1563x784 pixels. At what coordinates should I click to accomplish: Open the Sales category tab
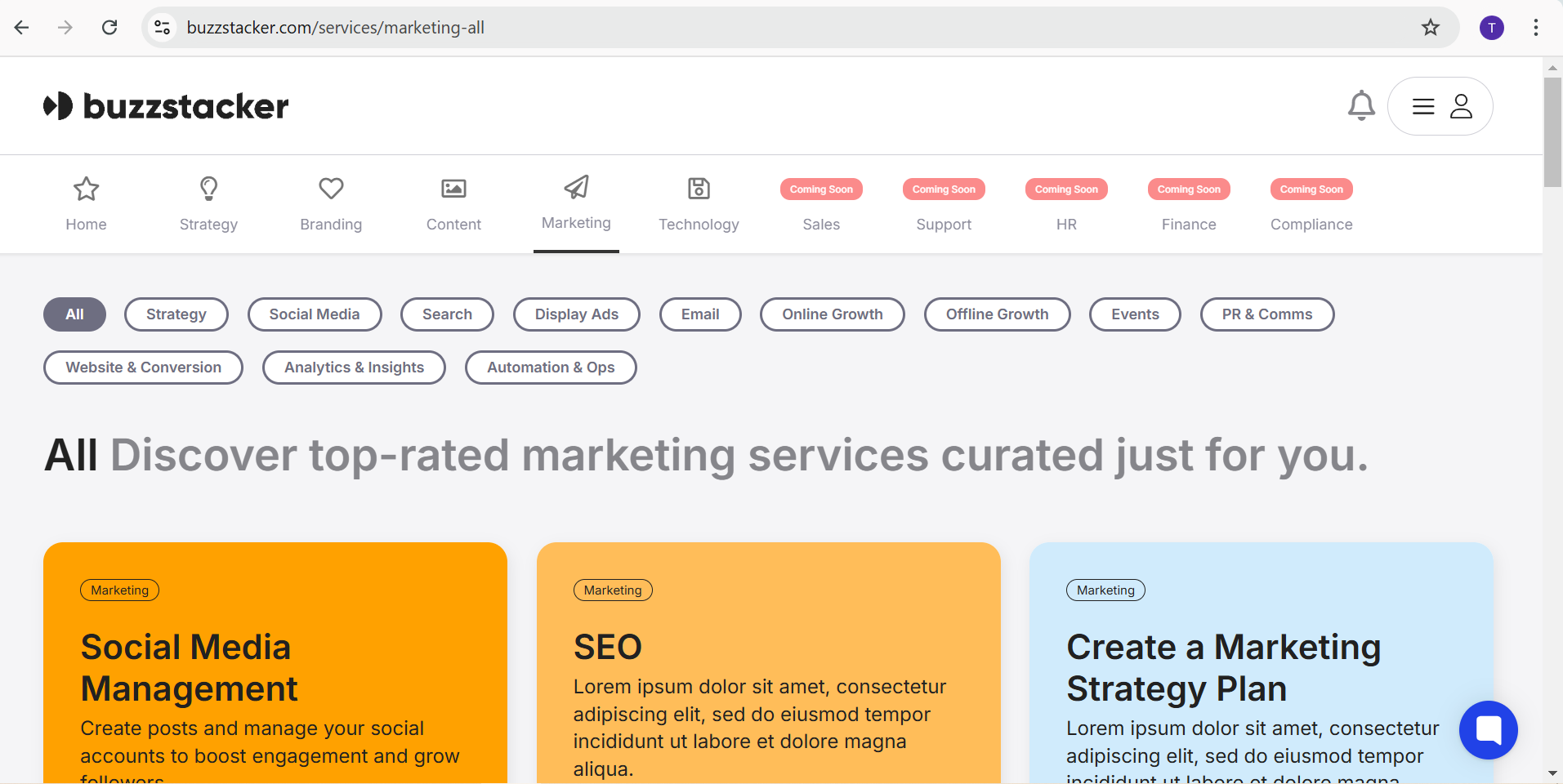pos(821,224)
